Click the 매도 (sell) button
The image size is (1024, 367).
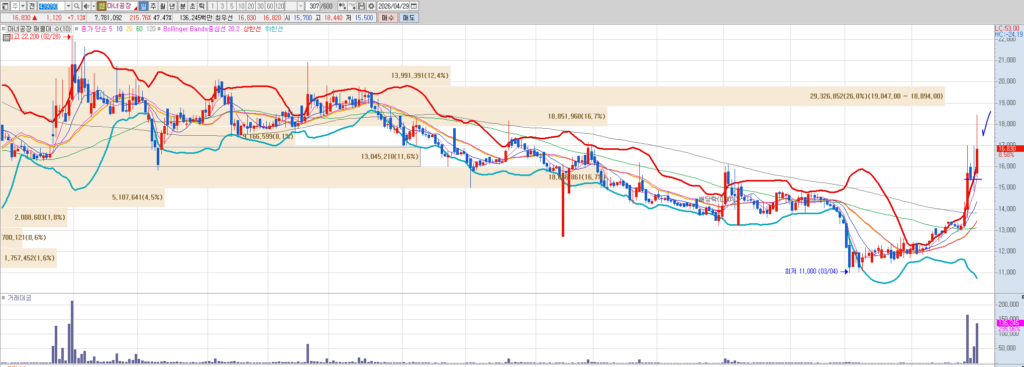[409, 18]
